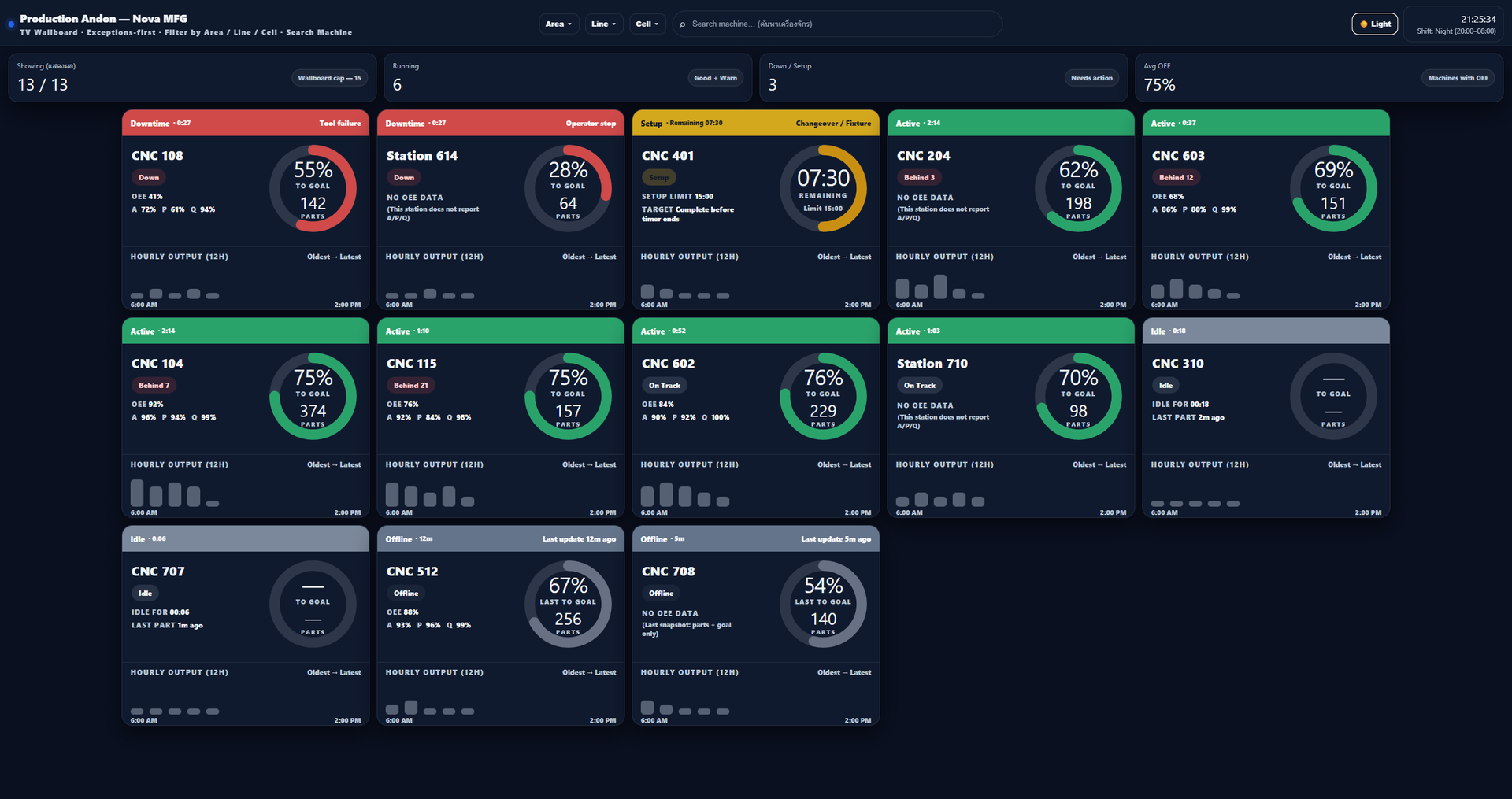Click the "Machines with OEE" pill

1458,78
